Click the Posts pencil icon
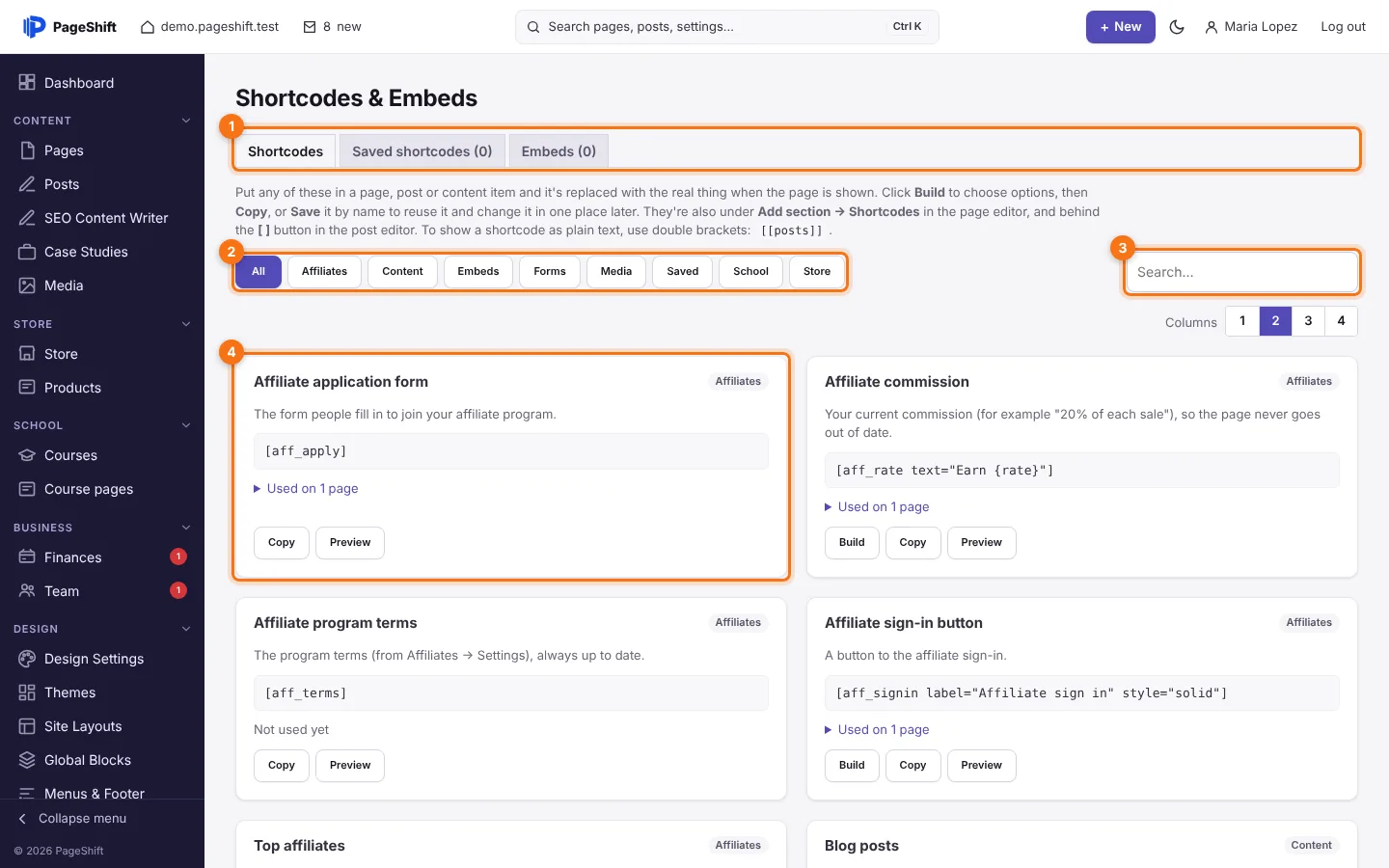The height and width of the screenshot is (868, 1389). pyautogui.click(x=27, y=184)
